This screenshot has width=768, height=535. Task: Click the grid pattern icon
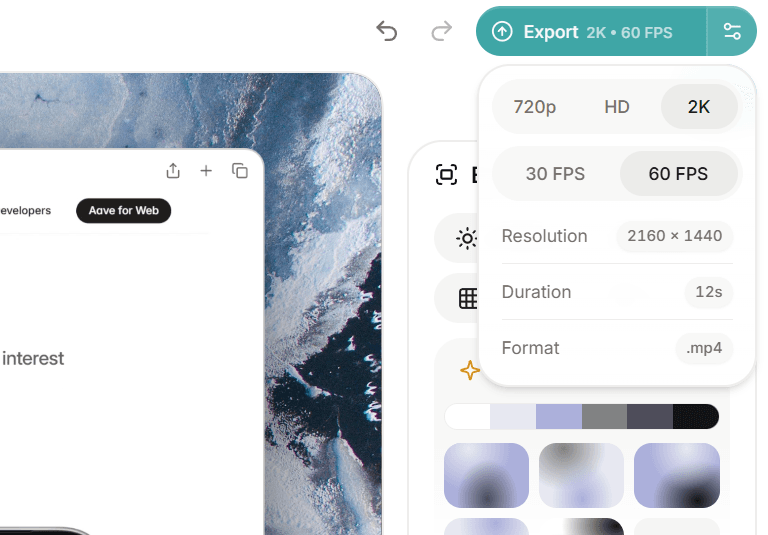click(x=467, y=298)
